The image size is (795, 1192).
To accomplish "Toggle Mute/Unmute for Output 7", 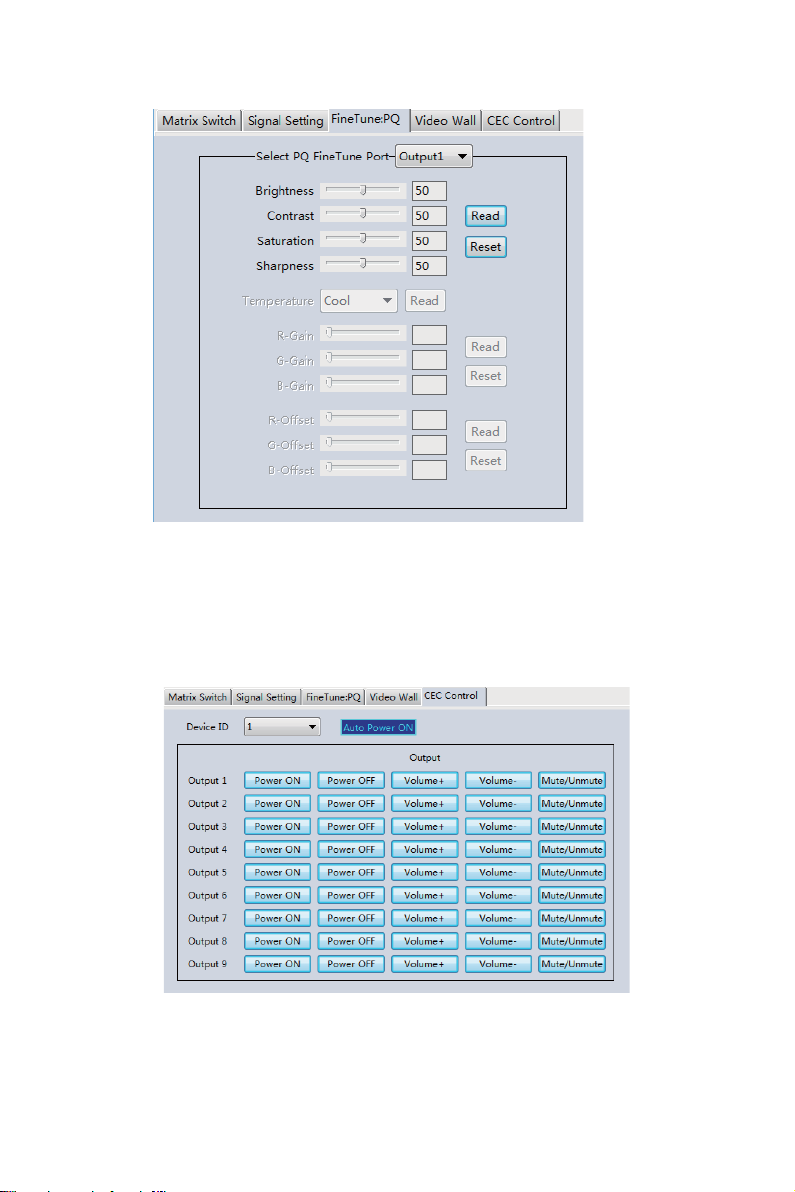I will click(572, 918).
